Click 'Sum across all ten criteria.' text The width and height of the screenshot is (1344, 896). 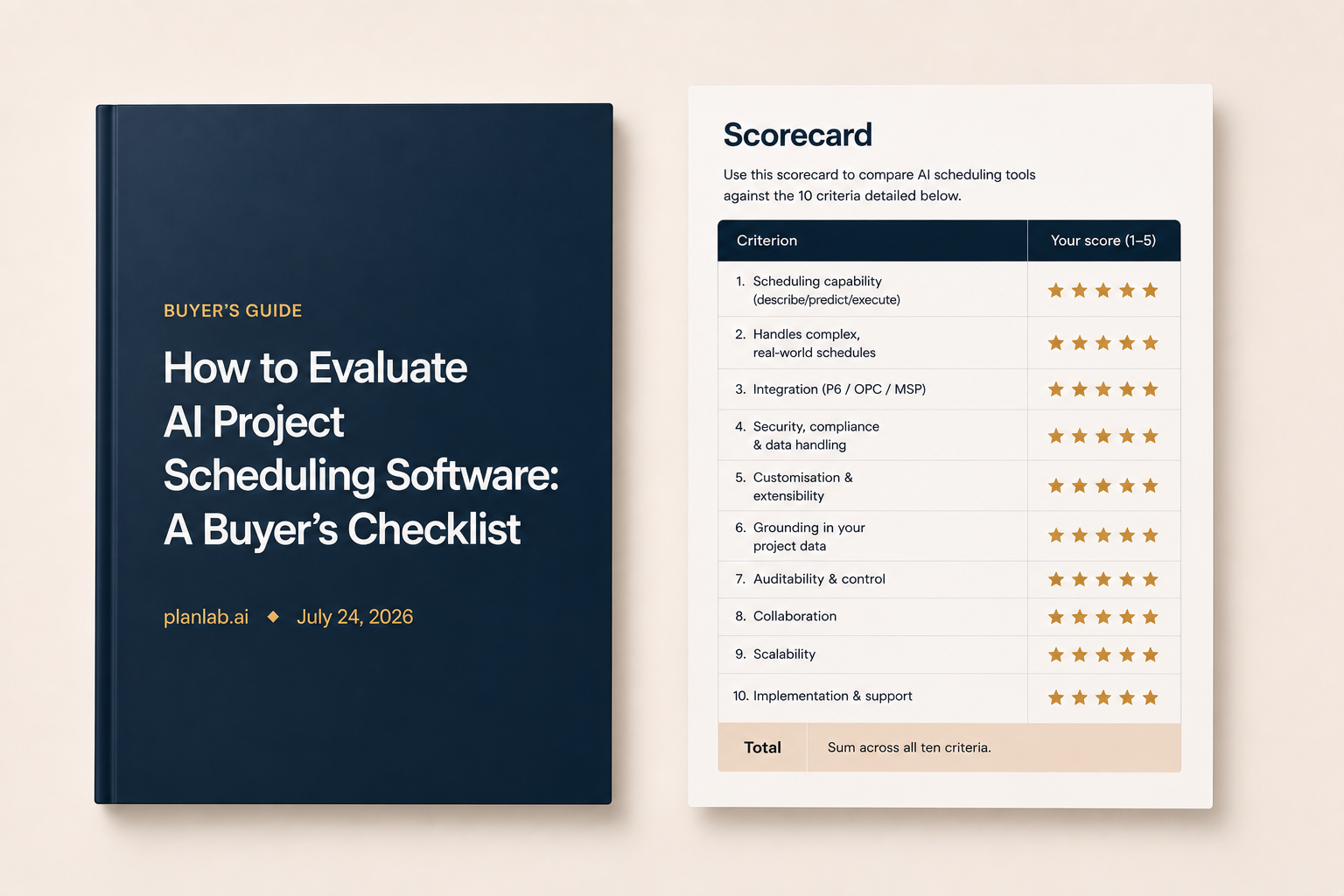pyautogui.click(x=909, y=747)
